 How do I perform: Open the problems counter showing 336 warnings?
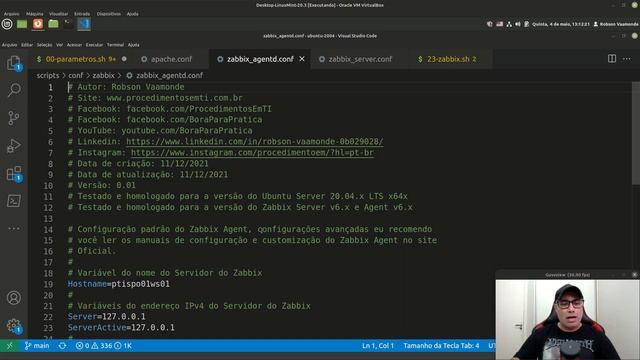coord(104,346)
